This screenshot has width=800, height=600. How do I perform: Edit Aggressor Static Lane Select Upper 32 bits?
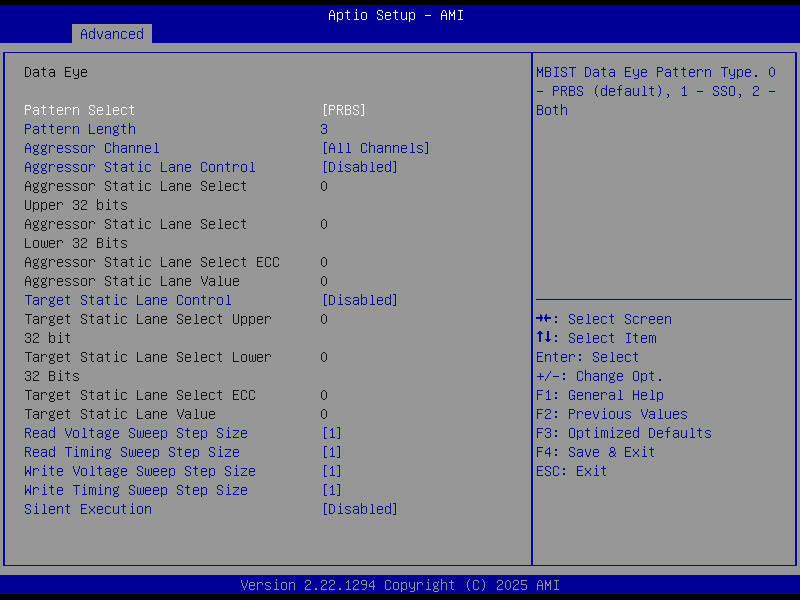[324, 186]
